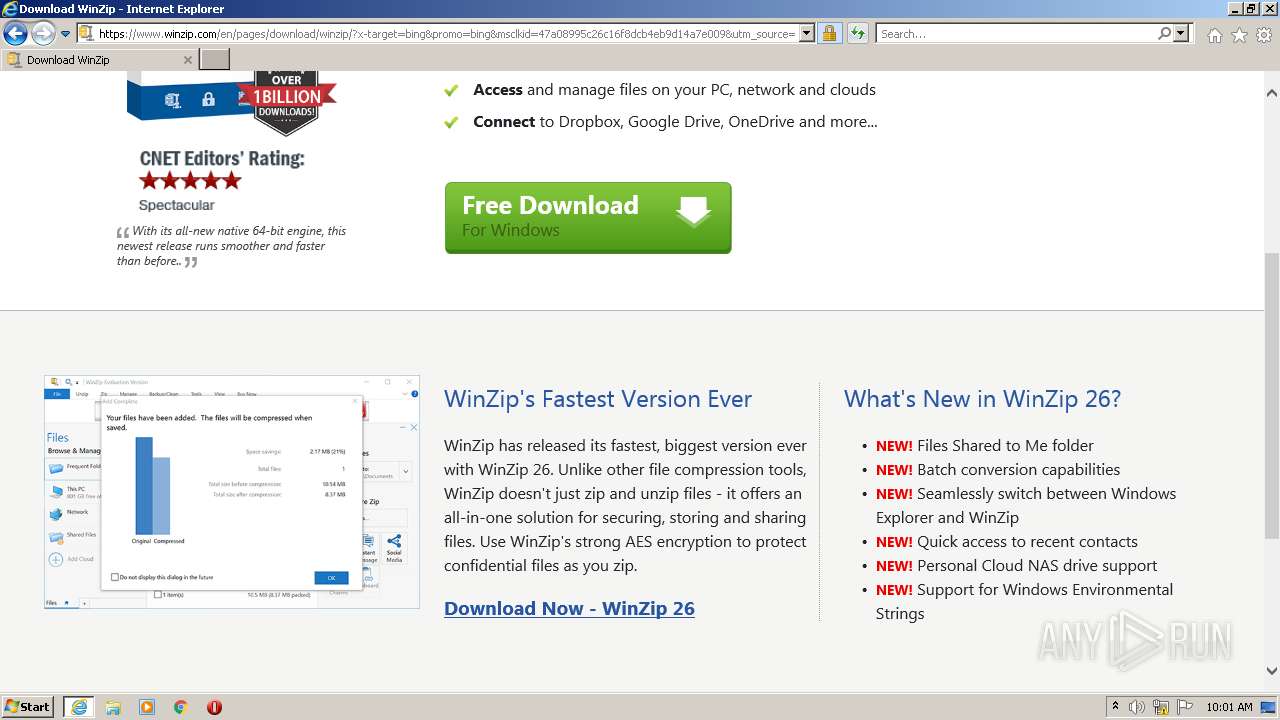The image size is (1280, 720).
Task: Click the Free Download For Windows button
Action: (x=588, y=218)
